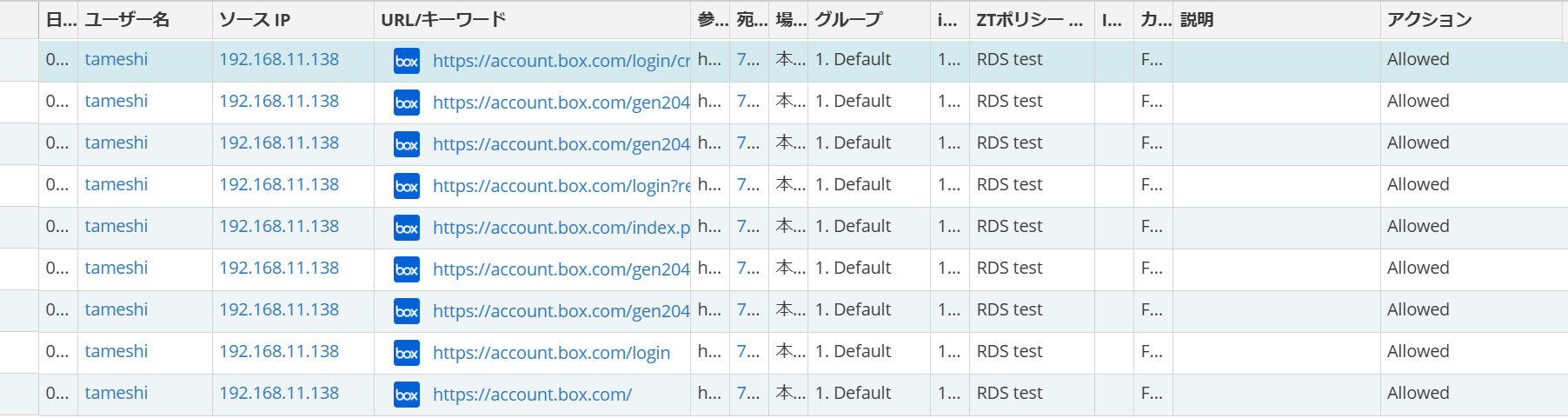This screenshot has width=1568, height=418.
Task: Select RDS test in the login/cr row
Action: click(x=1009, y=59)
